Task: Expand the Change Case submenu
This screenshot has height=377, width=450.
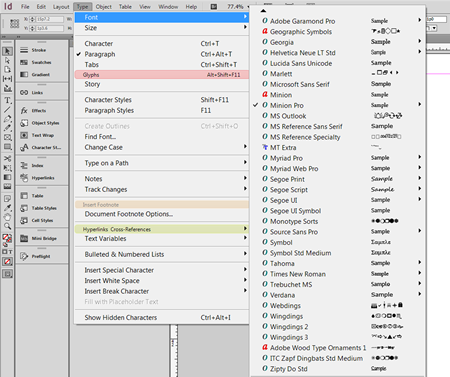Action: coord(162,147)
